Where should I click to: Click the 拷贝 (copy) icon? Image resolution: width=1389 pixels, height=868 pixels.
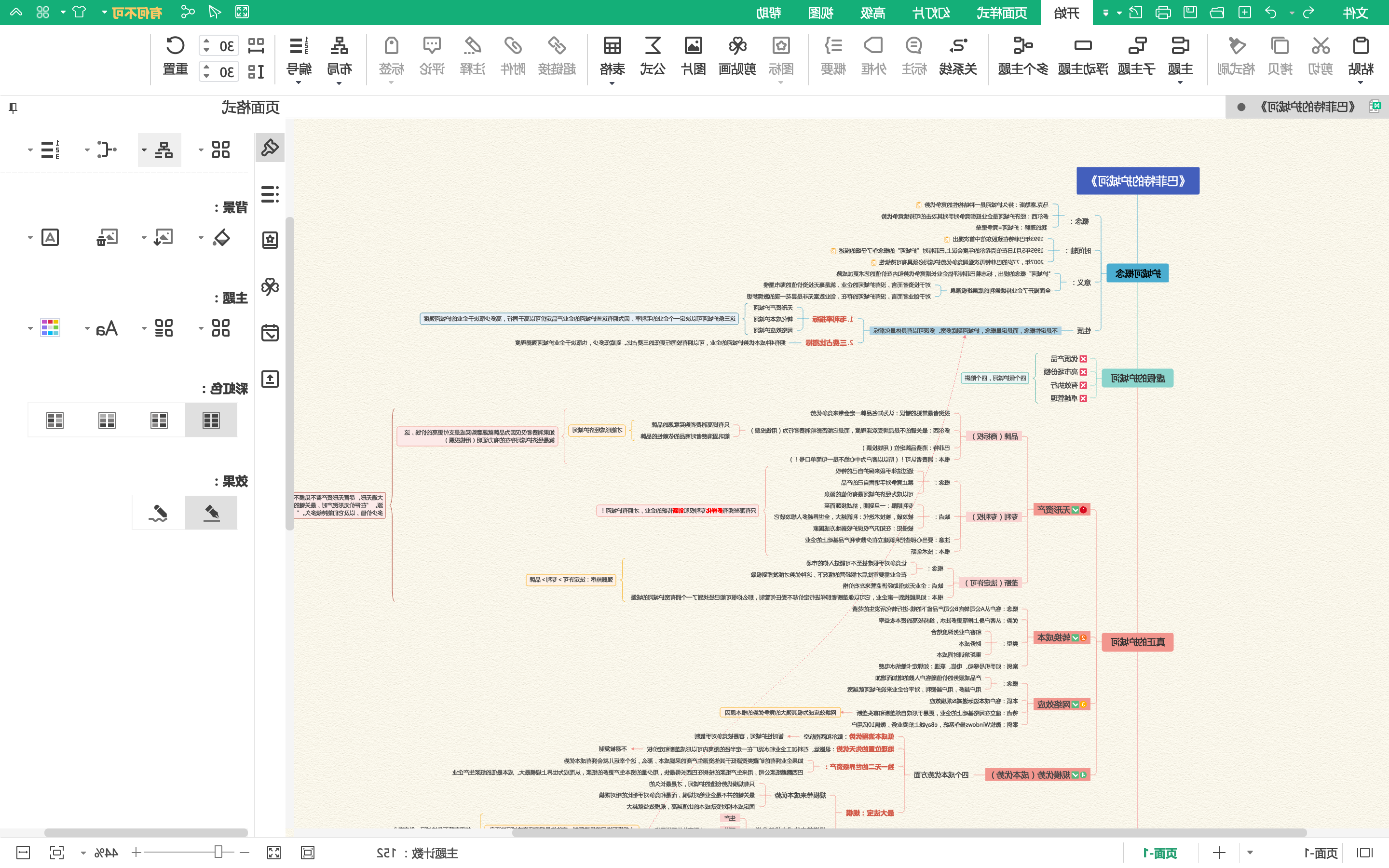1280,46
